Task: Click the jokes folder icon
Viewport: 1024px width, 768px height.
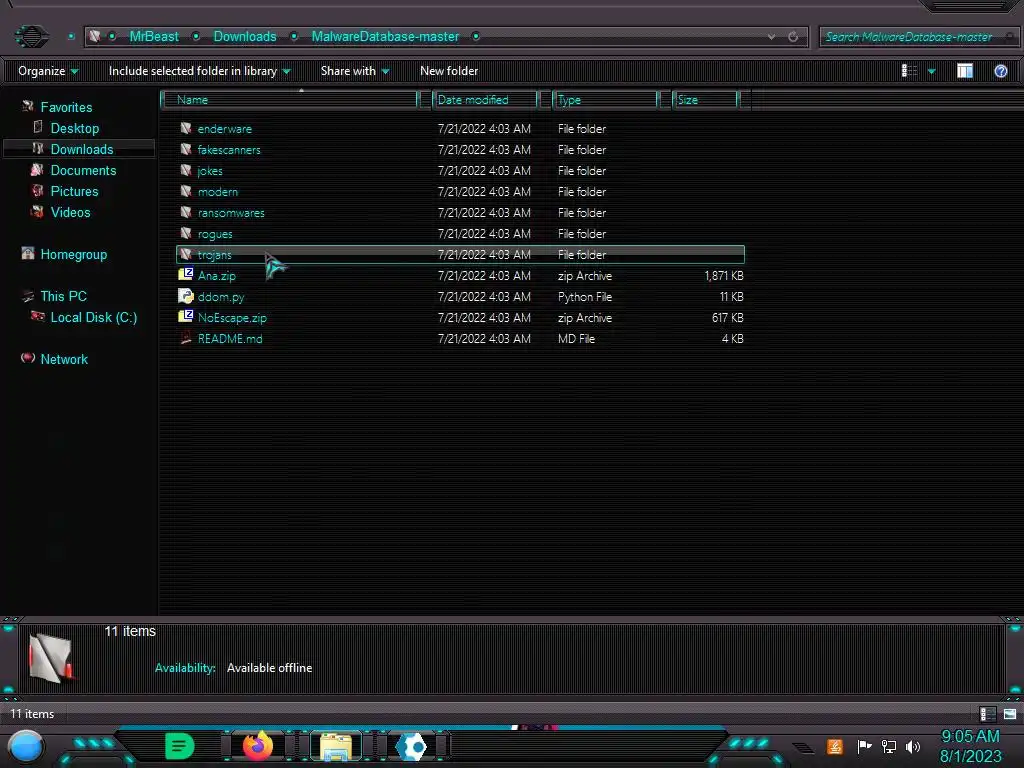Action: [x=186, y=170]
